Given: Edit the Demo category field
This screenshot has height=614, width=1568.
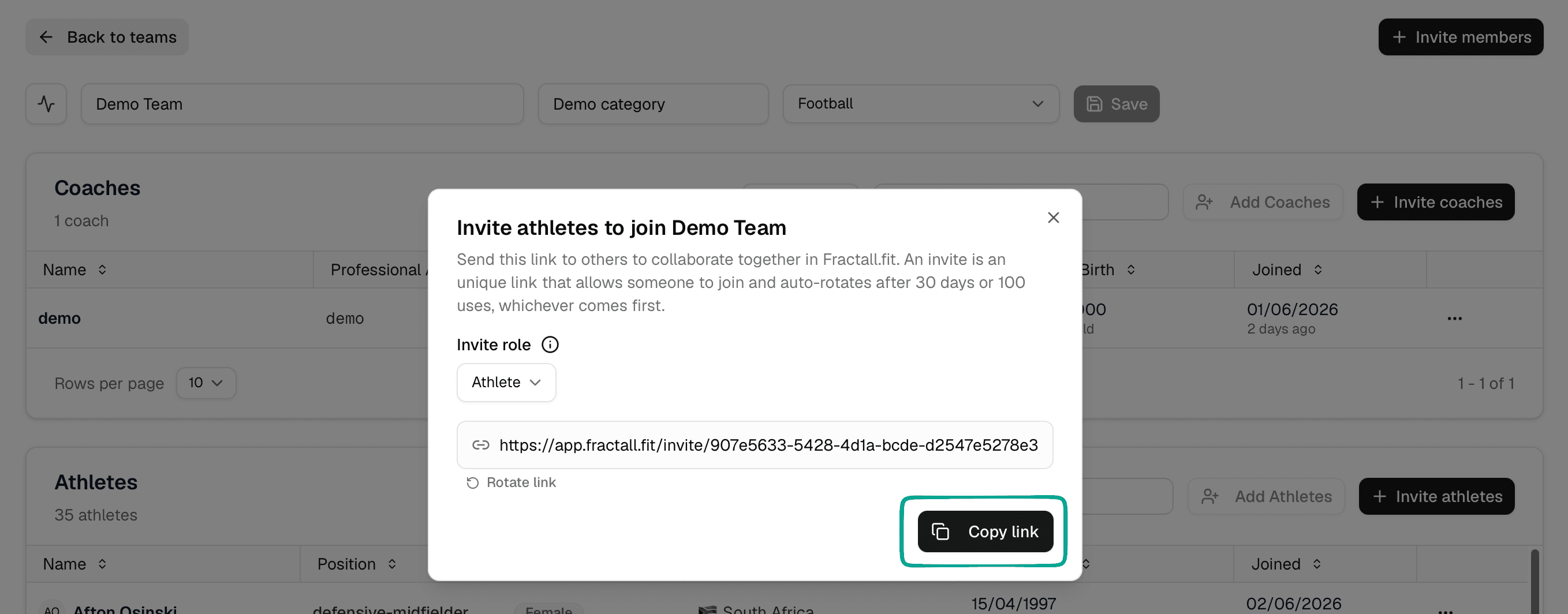Looking at the screenshot, I should coord(652,104).
